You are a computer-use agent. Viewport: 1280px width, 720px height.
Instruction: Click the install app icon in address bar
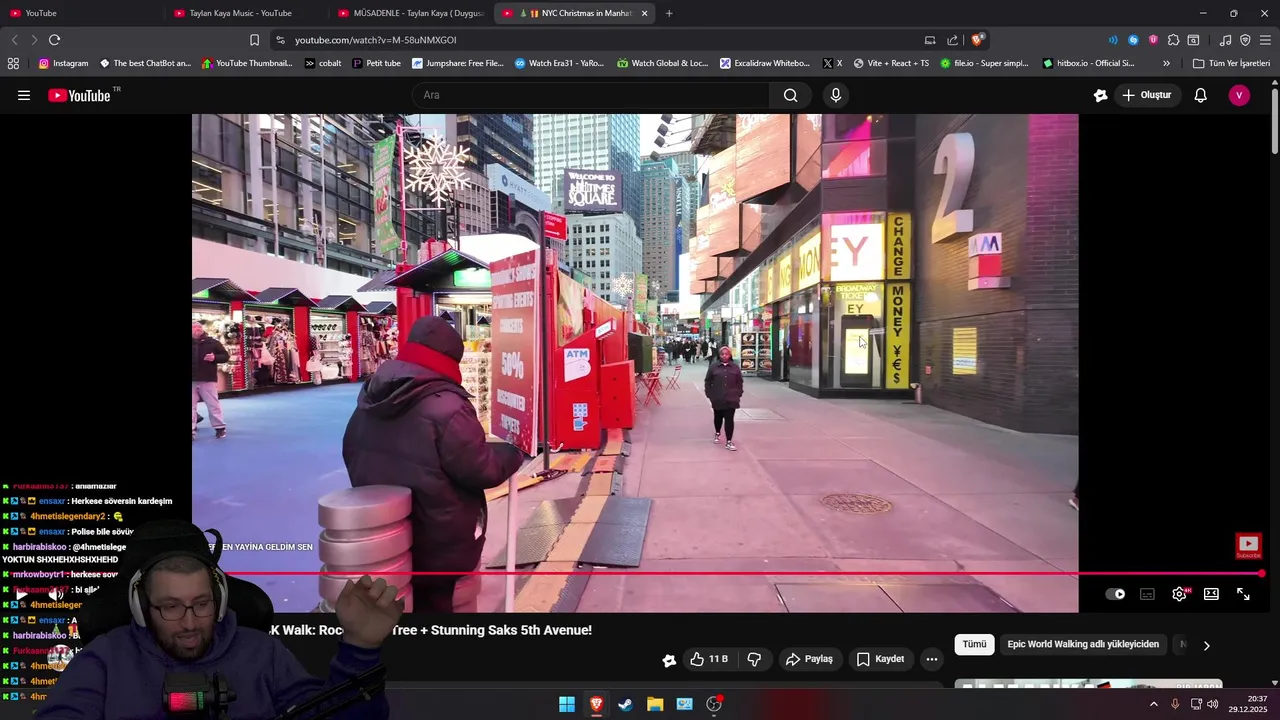(x=930, y=40)
